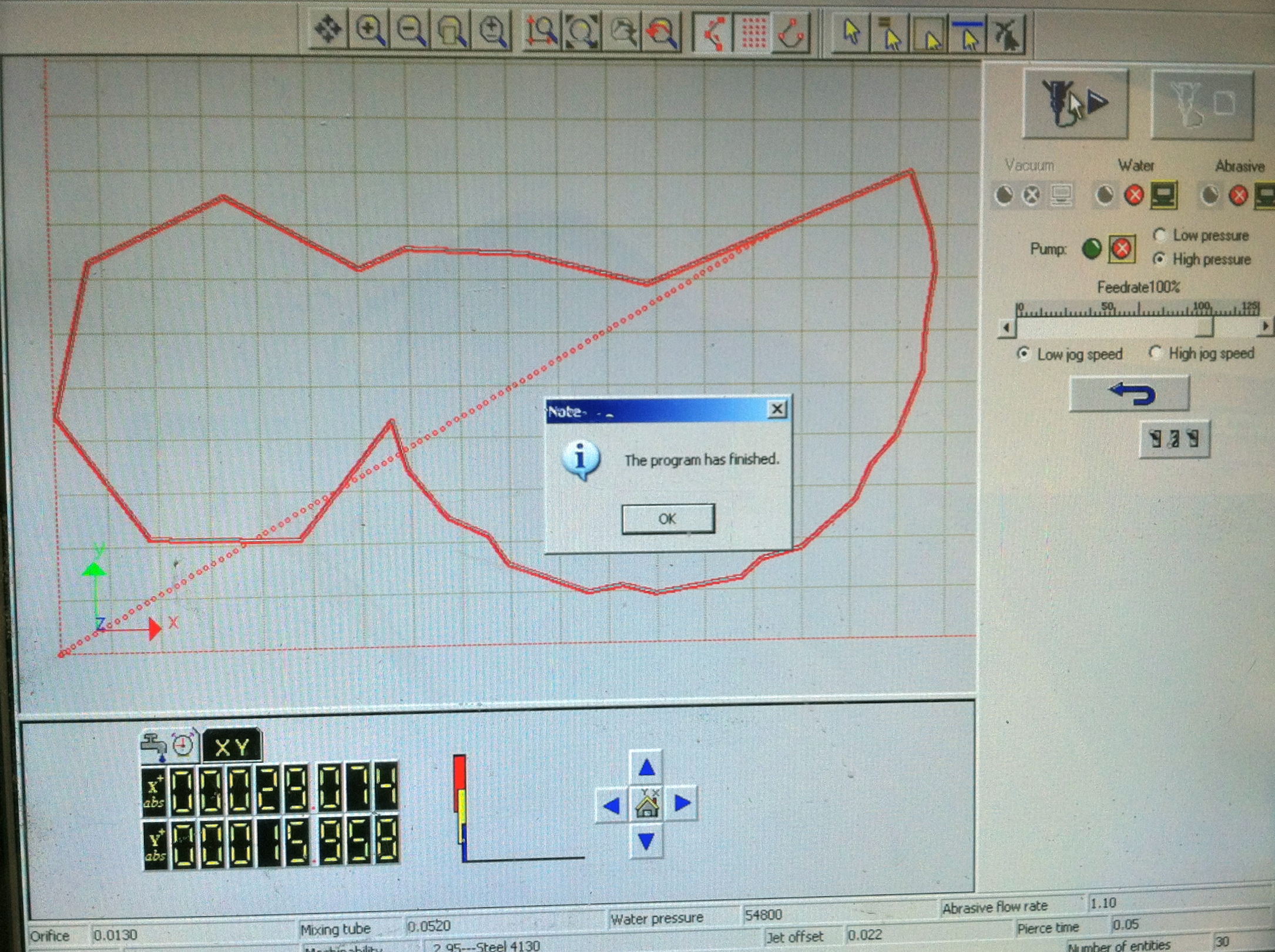
Task: Select the Low pressure radio option
Action: click(x=1159, y=236)
